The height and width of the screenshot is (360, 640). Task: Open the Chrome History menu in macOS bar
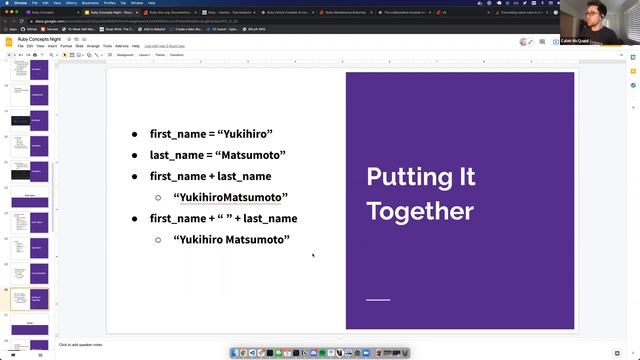pyautogui.click(x=71, y=3)
